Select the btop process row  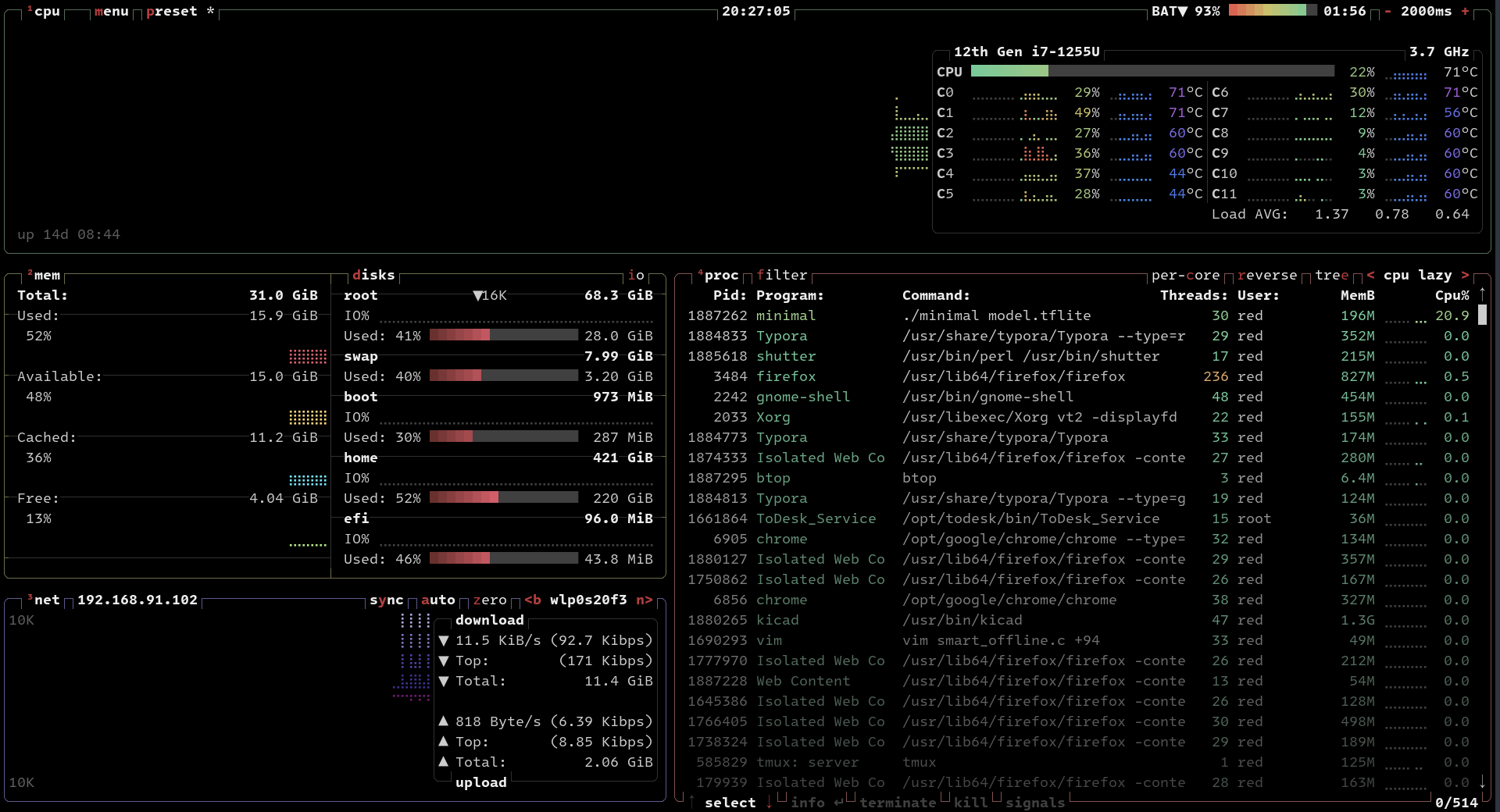(1078, 478)
